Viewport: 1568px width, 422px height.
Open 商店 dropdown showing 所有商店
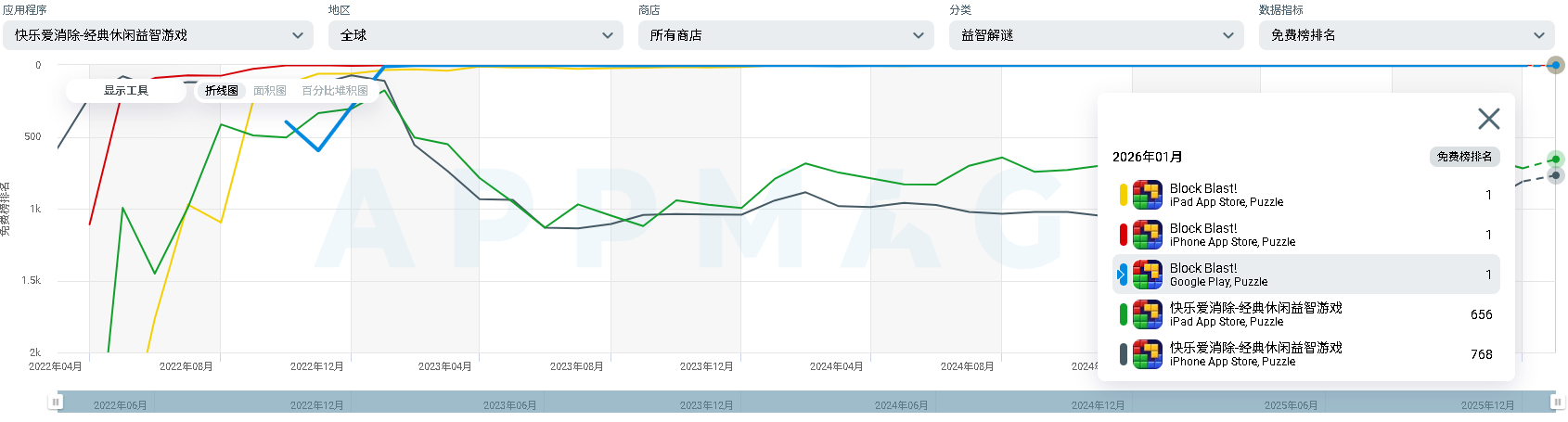786,35
